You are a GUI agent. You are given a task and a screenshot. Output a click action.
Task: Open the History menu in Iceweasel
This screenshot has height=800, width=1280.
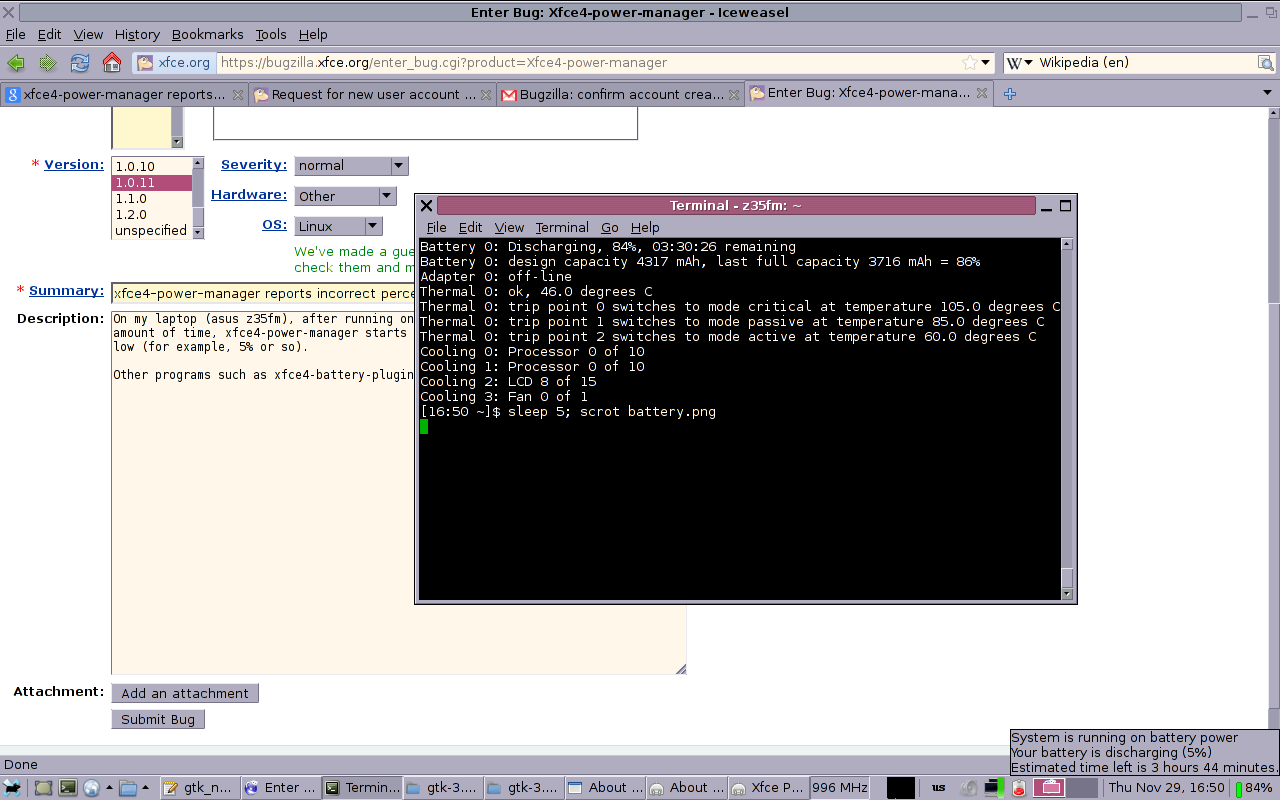(x=137, y=34)
